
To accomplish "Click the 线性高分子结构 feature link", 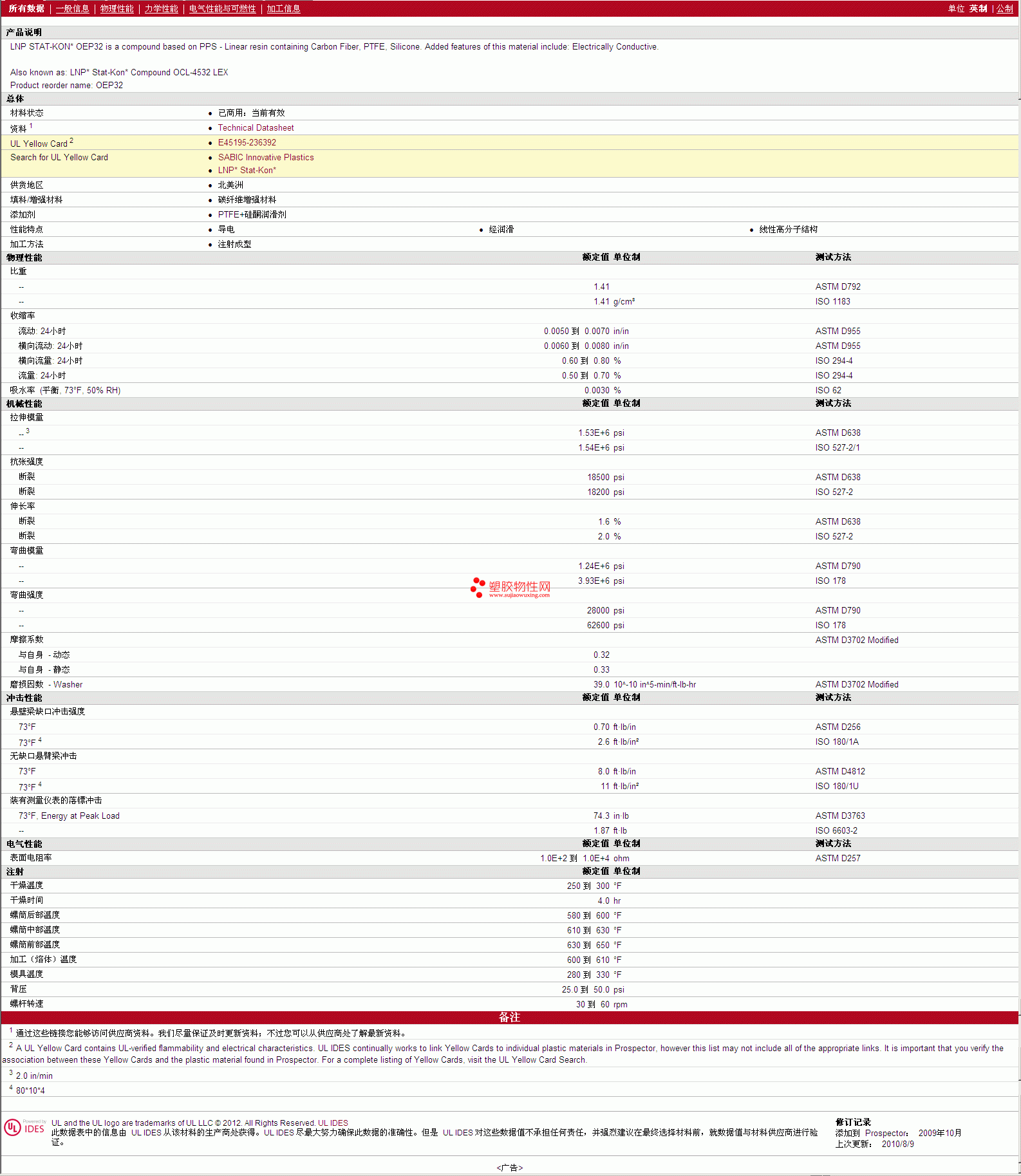I will tap(788, 230).
